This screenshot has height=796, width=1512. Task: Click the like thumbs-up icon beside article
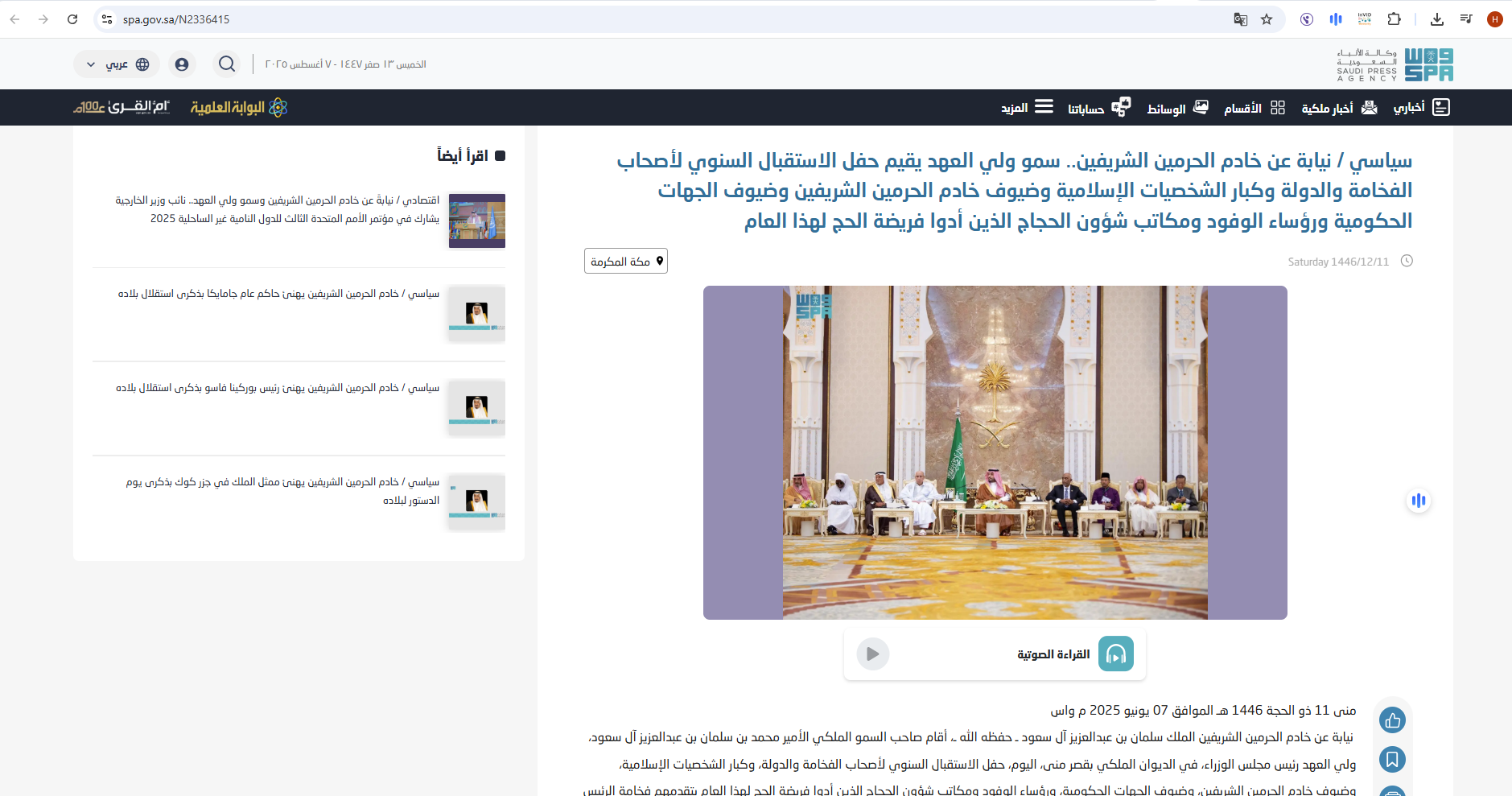click(1392, 720)
